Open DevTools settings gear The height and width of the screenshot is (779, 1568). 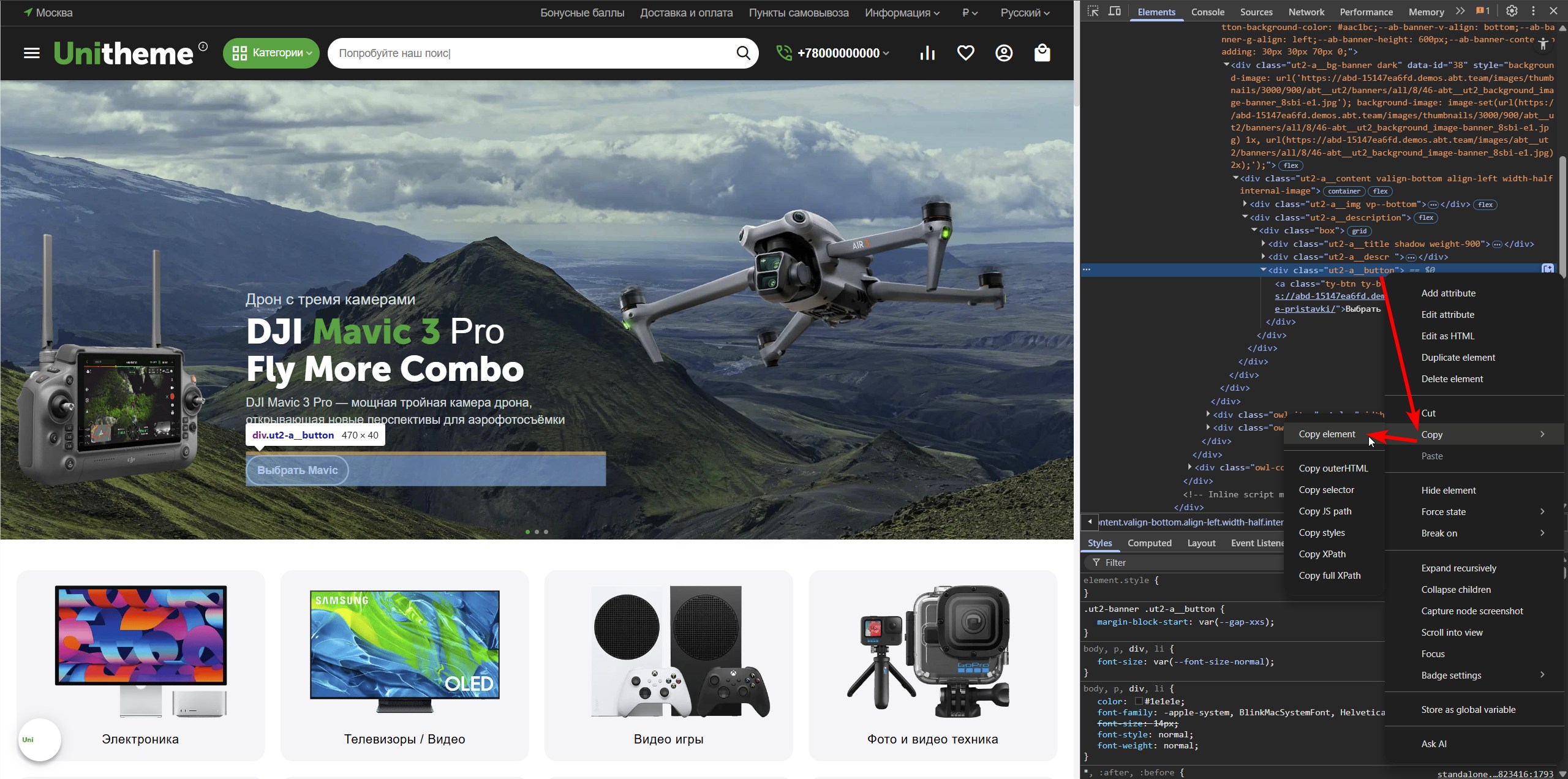[x=1512, y=11]
